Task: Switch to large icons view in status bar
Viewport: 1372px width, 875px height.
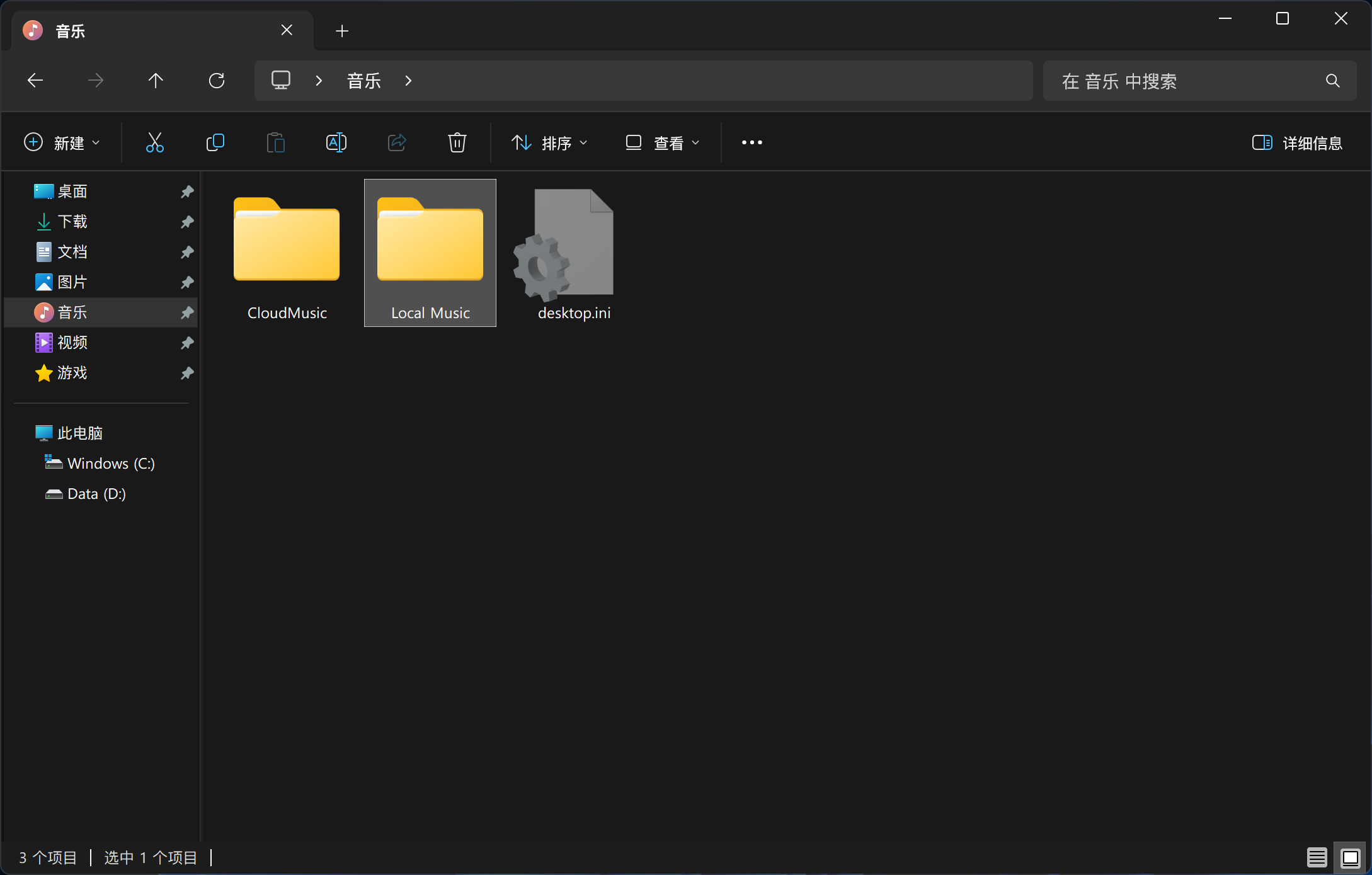Action: click(1350, 857)
